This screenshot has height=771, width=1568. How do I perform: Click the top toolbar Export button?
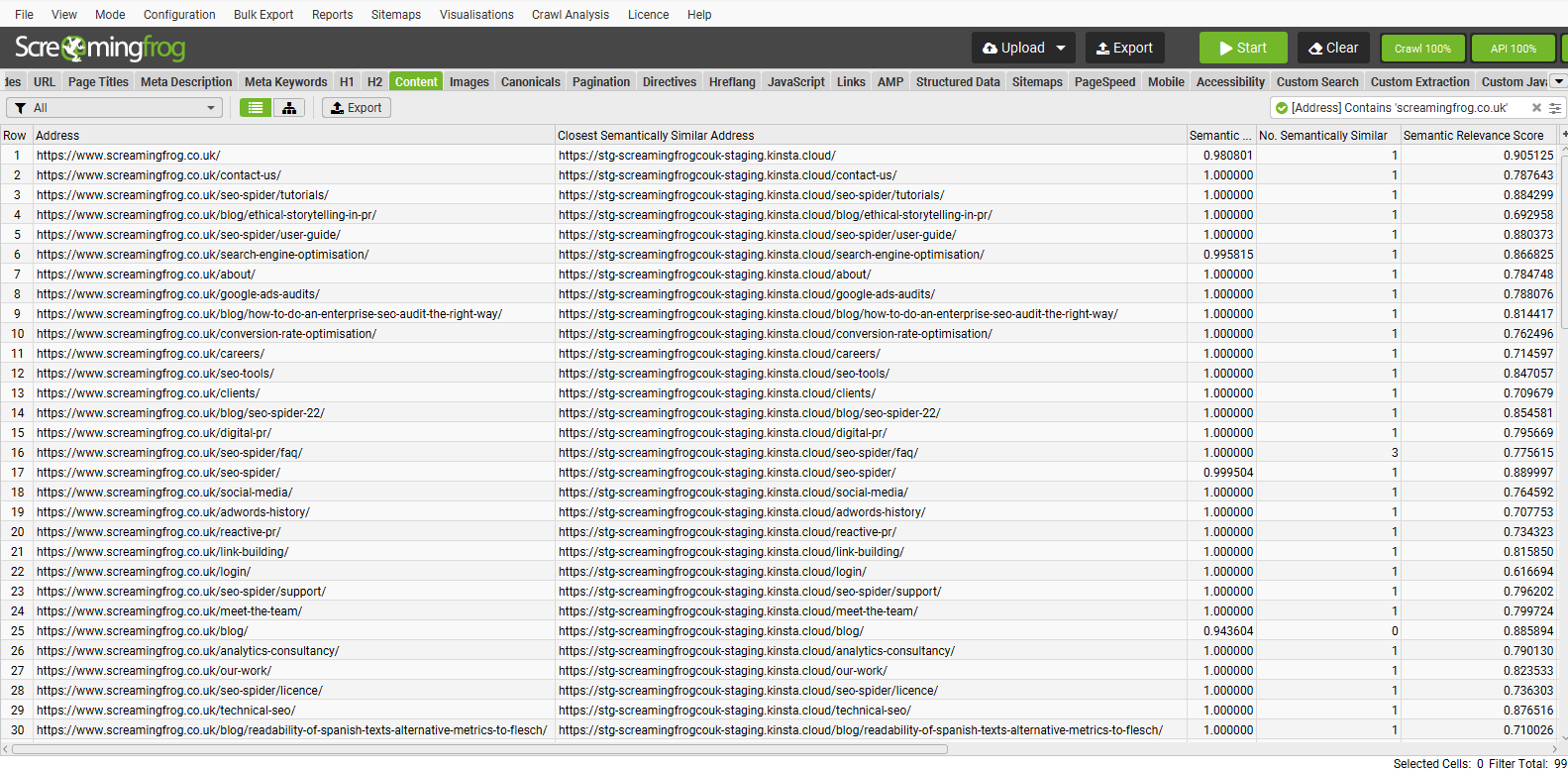click(1124, 48)
